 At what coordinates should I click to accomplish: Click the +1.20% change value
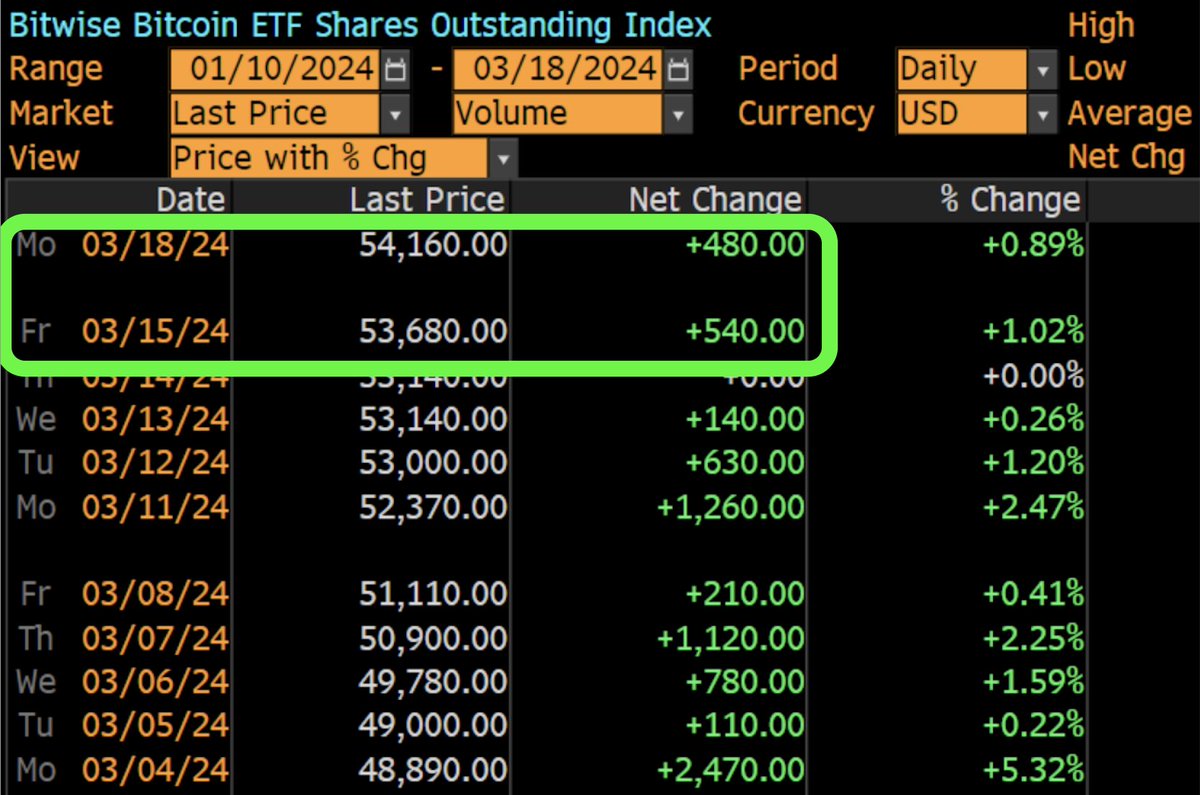point(1033,462)
